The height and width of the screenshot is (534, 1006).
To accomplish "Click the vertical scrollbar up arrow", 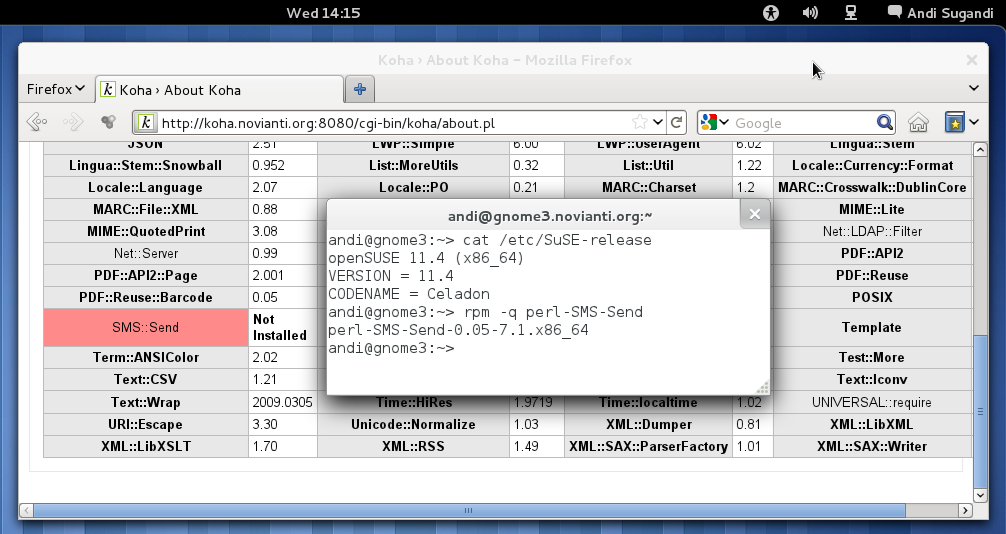I will click(x=980, y=150).
